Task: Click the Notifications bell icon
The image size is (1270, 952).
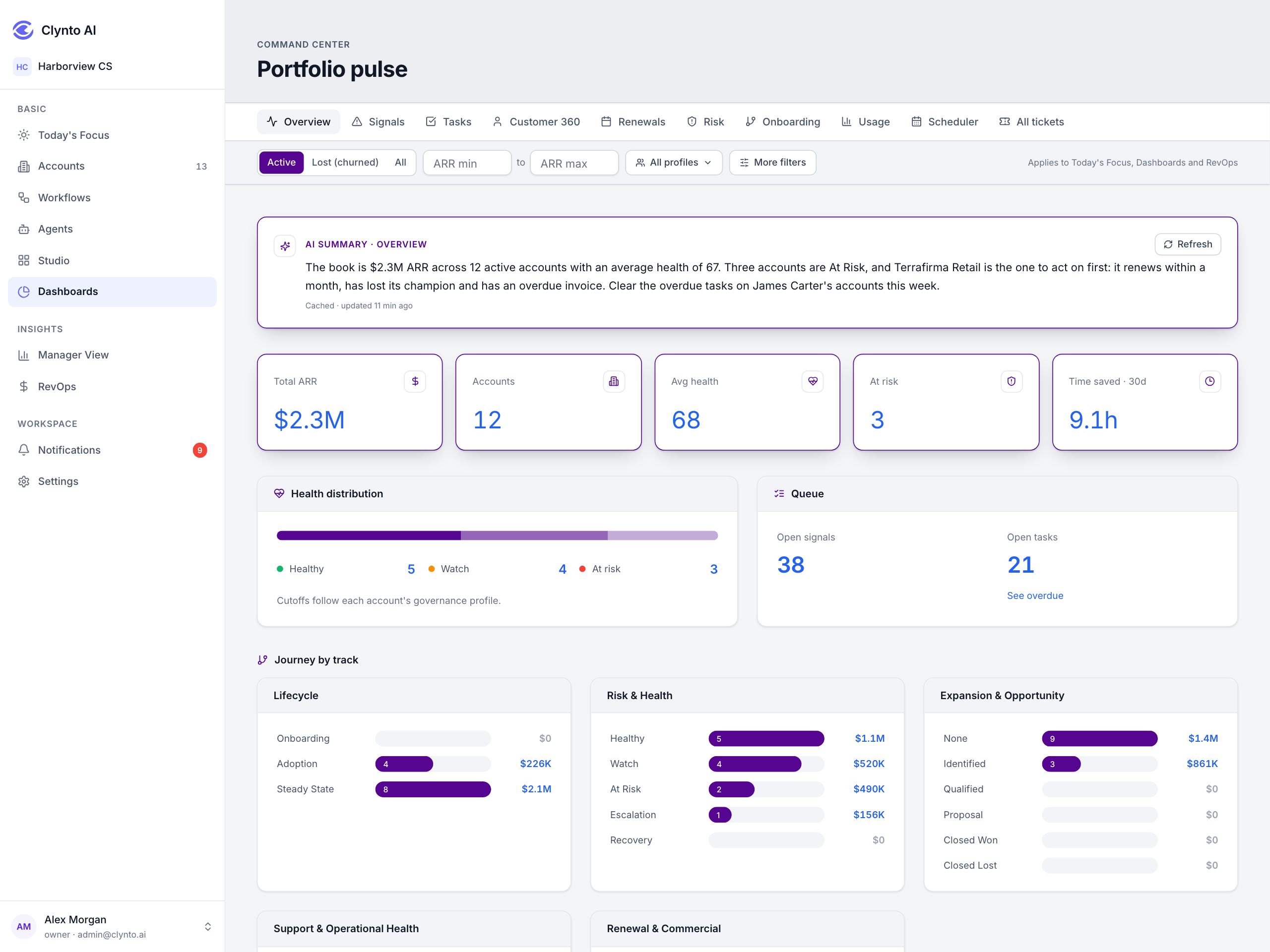Action: [x=23, y=450]
